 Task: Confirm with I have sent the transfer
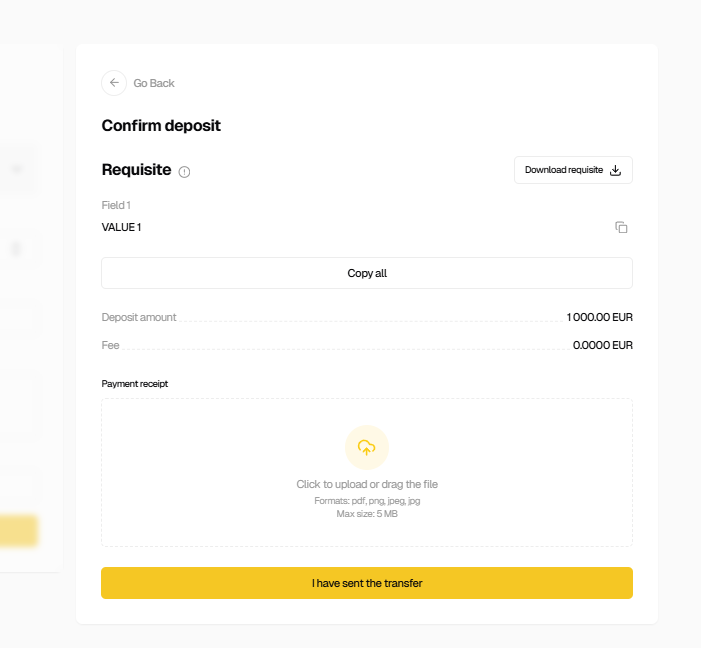click(367, 583)
